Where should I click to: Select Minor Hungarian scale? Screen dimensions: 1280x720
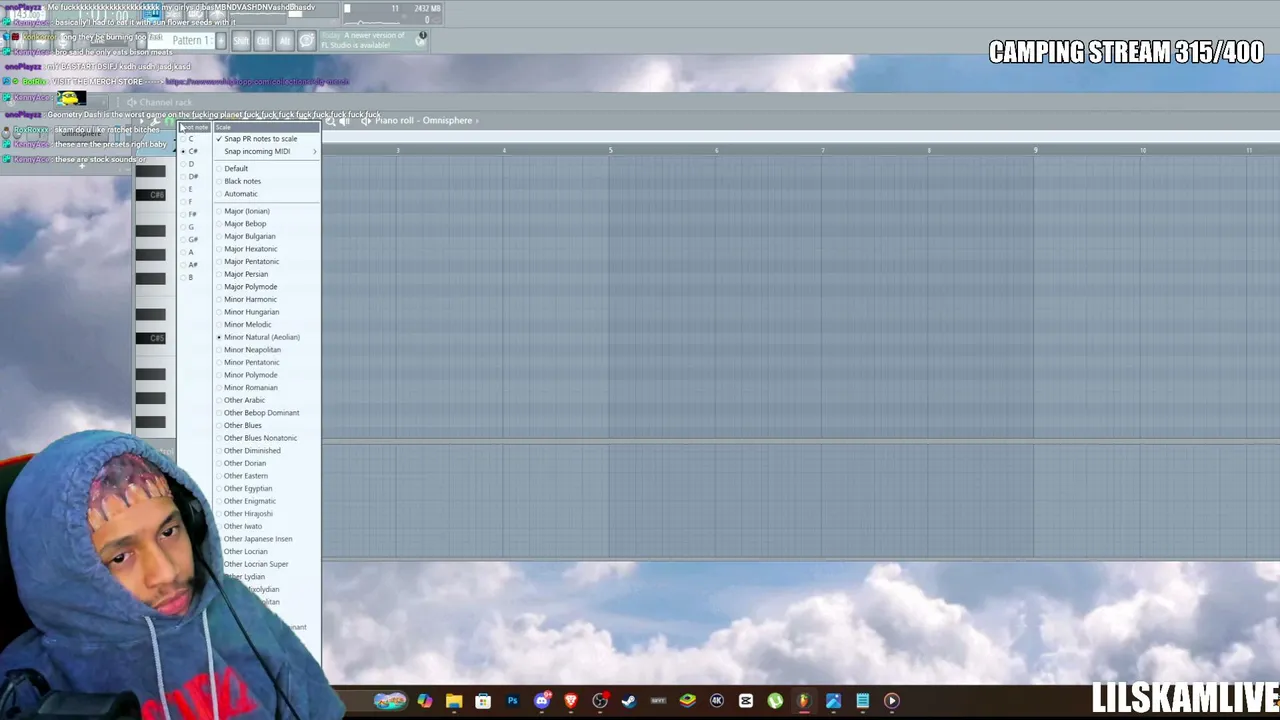[267, 312]
